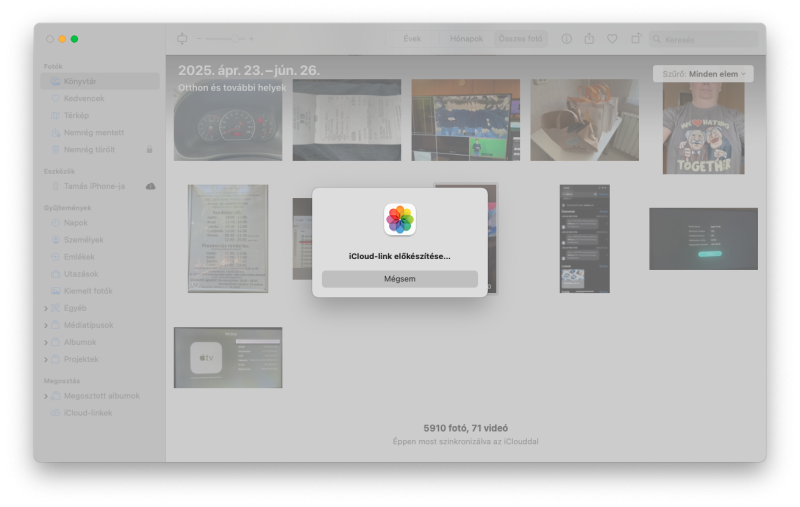This screenshot has height=507, width=800.
Task: Select the phone screenshot thumbnail
Action: pyautogui.click(x=585, y=239)
